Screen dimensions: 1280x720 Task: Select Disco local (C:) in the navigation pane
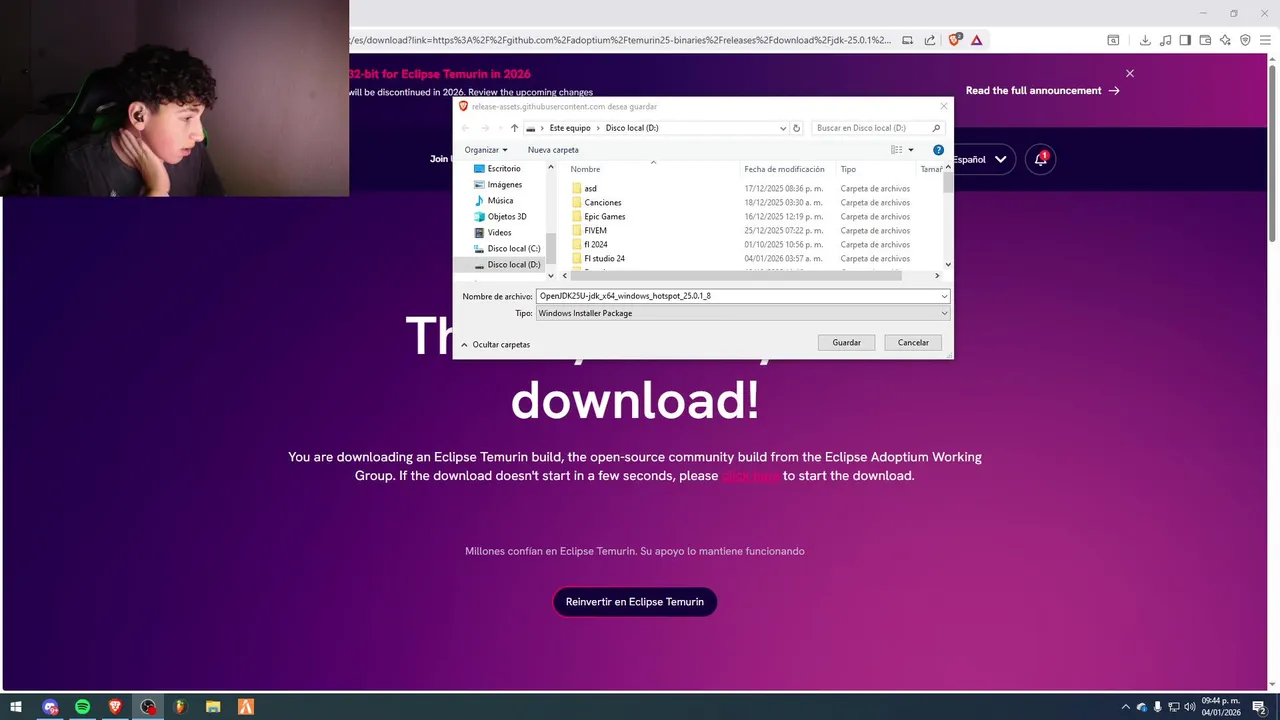pyautogui.click(x=514, y=249)
